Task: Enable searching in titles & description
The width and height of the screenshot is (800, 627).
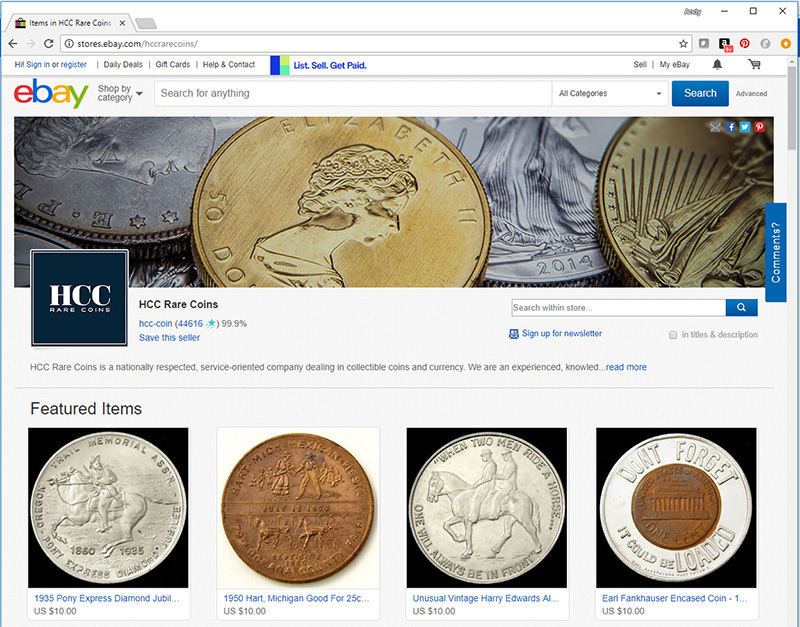Action: click(673, 334)
